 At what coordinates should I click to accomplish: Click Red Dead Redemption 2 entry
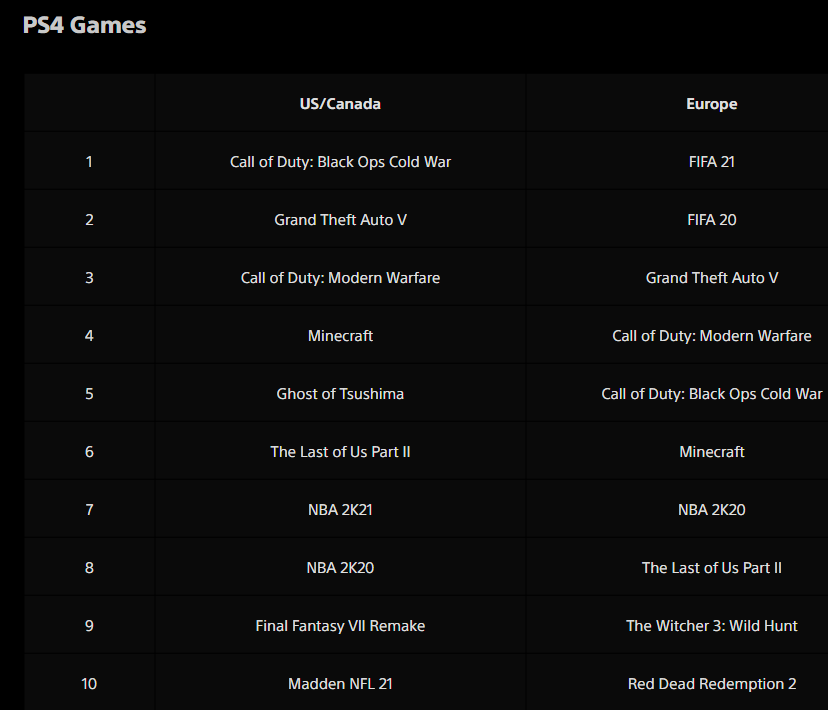point(711,684)
